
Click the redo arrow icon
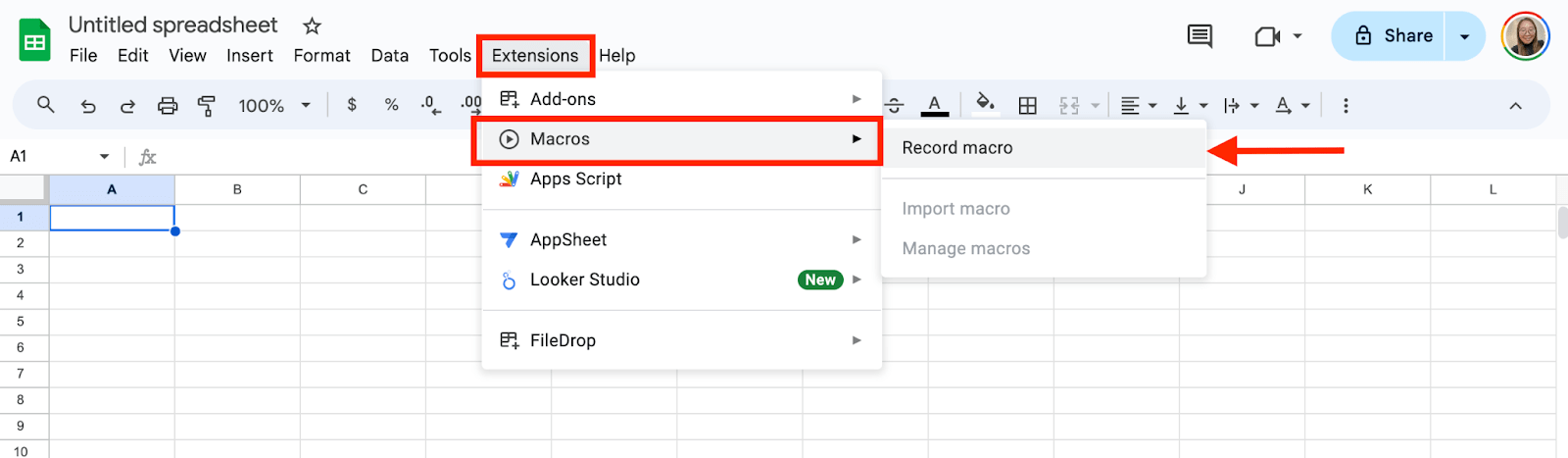click(127, 105)
